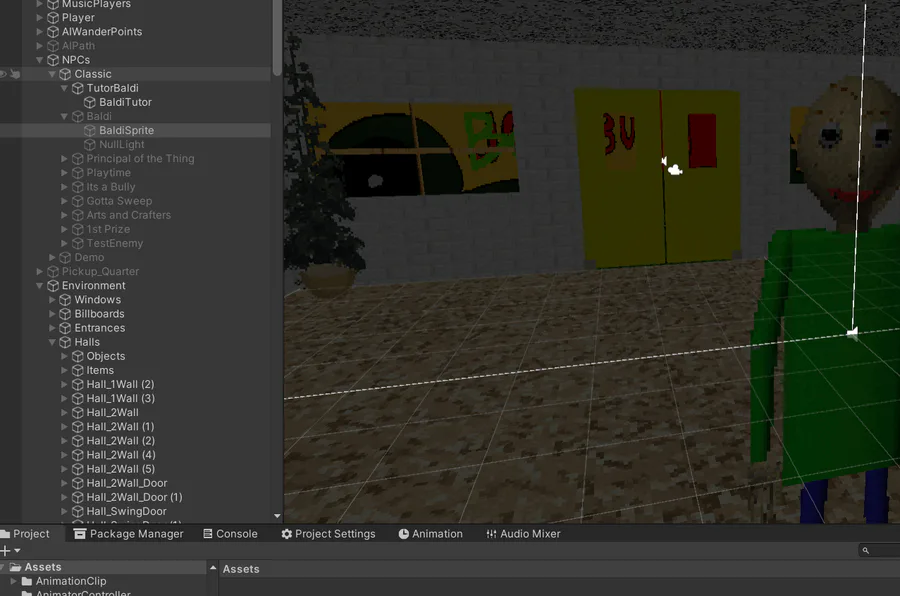
Task: Click the Entrances cube icon
Action: tap(65, 328)
